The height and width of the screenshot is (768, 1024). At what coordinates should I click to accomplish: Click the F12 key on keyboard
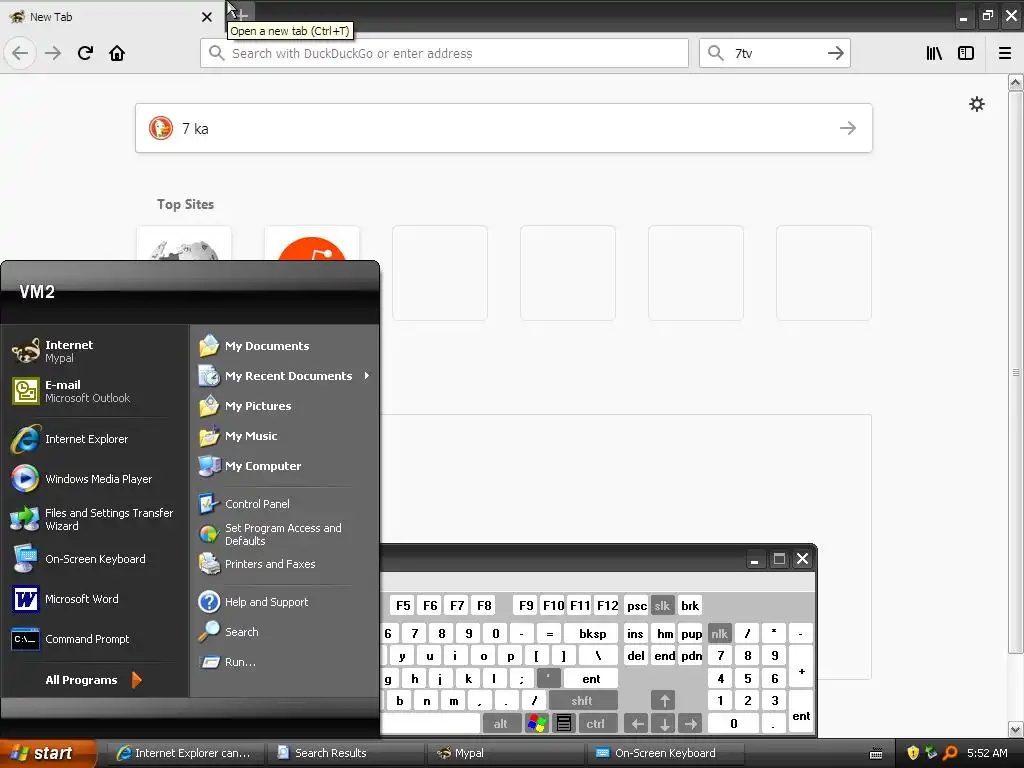tap(607, 605)
